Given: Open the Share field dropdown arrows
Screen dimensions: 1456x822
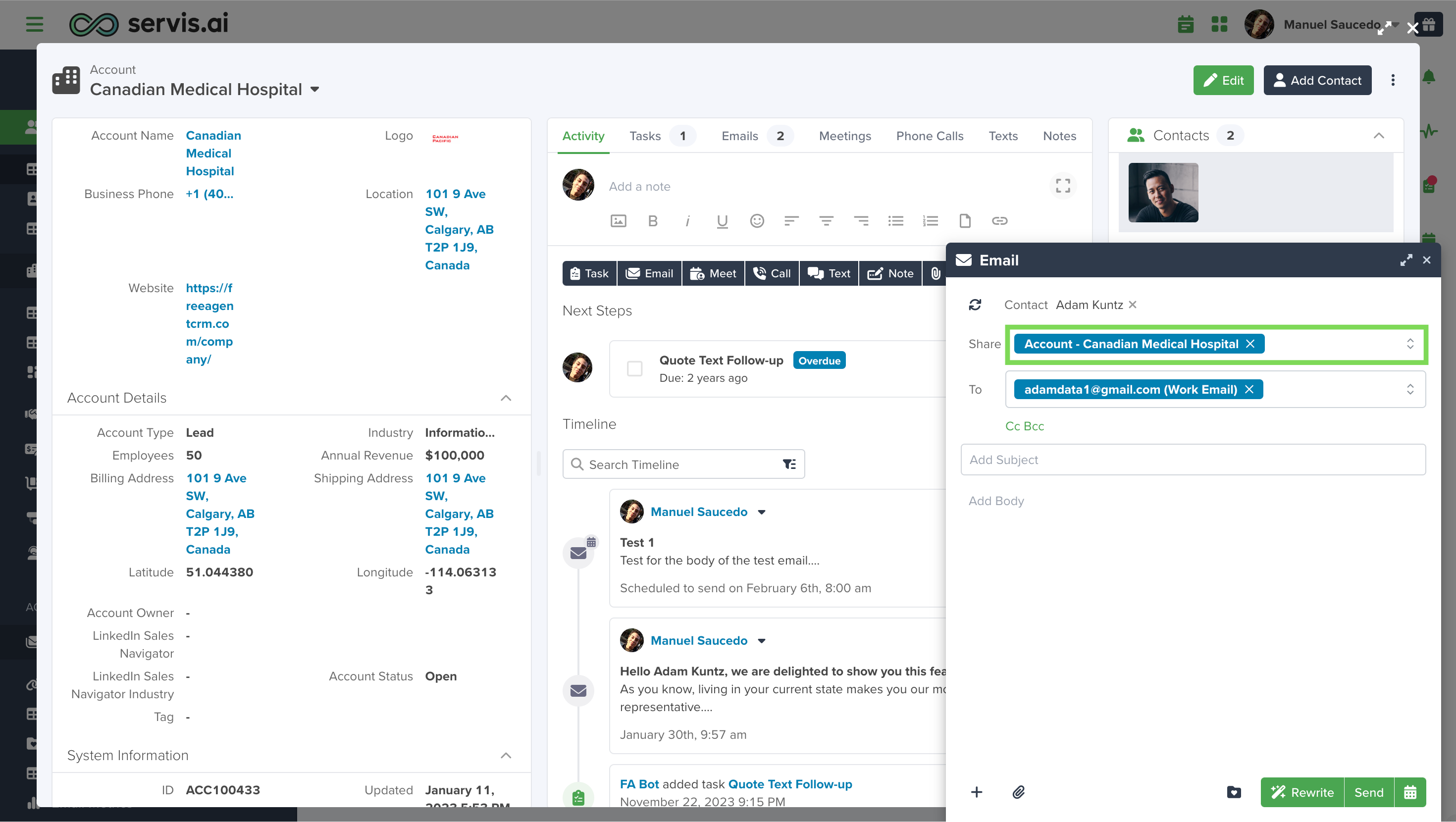Looking at the screenshot, I should pos(1410,344).
